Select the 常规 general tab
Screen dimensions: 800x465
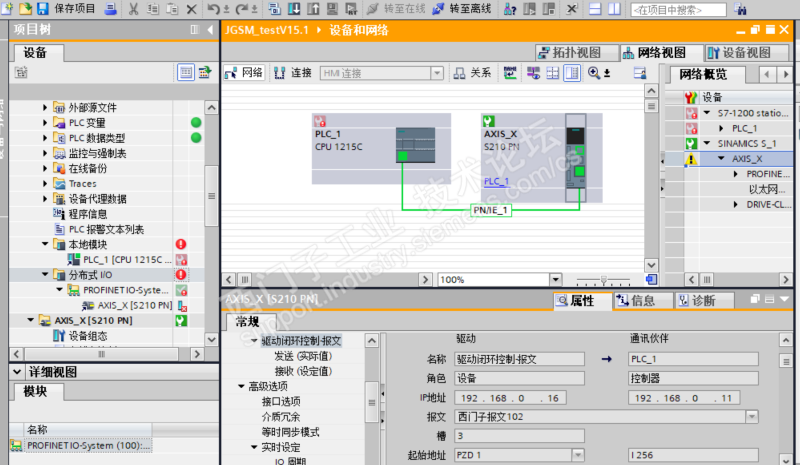coord(247,322)
